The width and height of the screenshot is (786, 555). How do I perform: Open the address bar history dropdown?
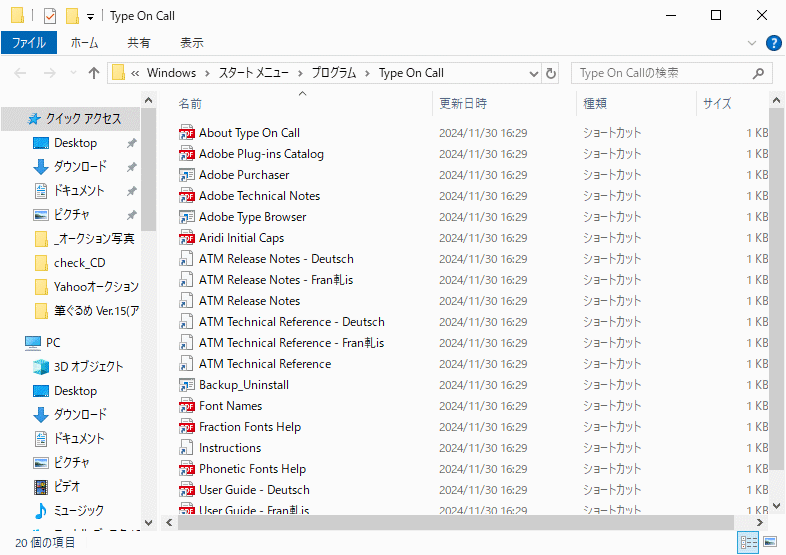coord(530,73)
